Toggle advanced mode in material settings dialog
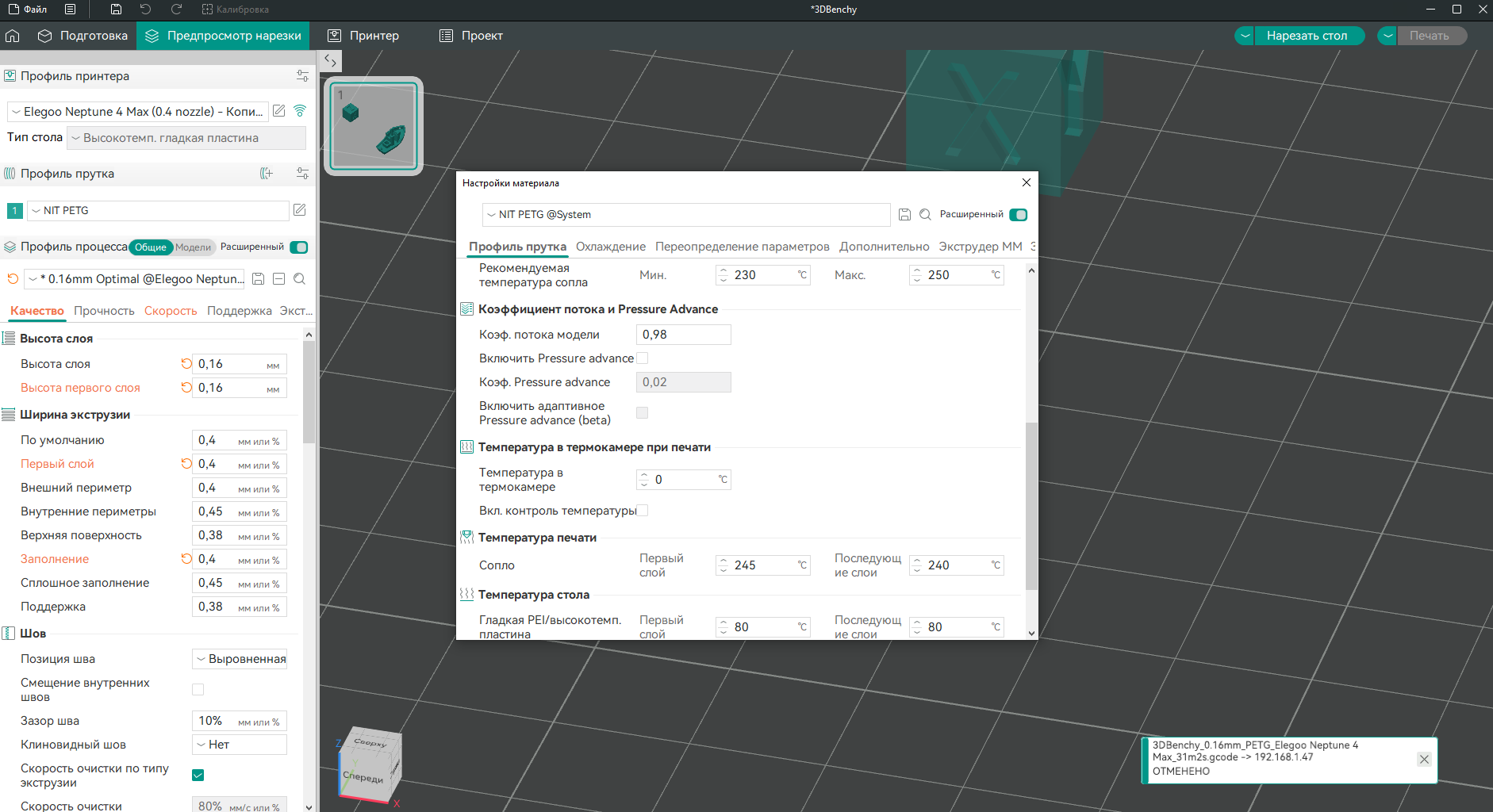 1019,215
